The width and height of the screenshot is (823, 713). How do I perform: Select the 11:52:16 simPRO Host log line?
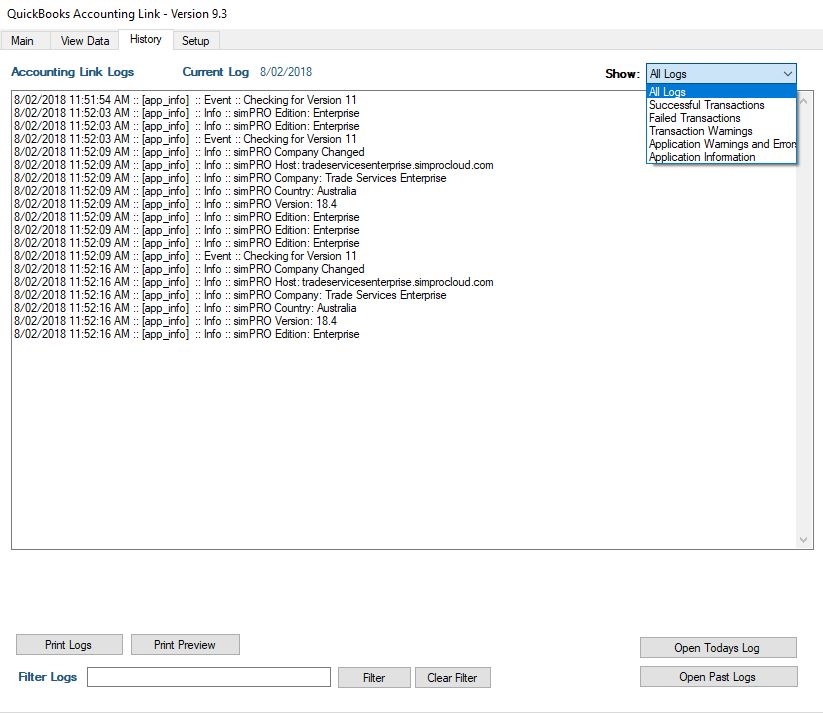click(x=254, y=282)
